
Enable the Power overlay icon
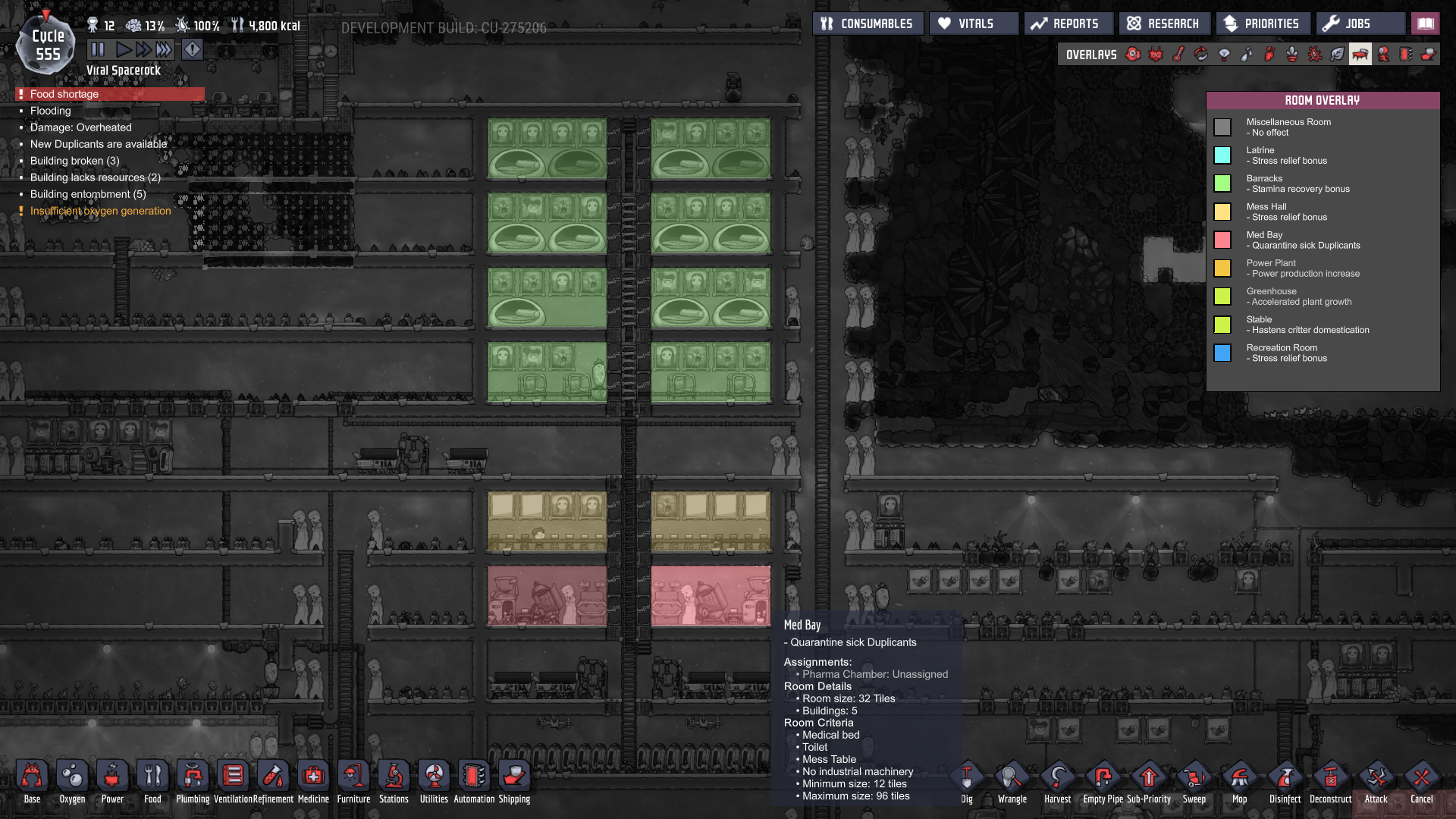(x=1156, y=55)
